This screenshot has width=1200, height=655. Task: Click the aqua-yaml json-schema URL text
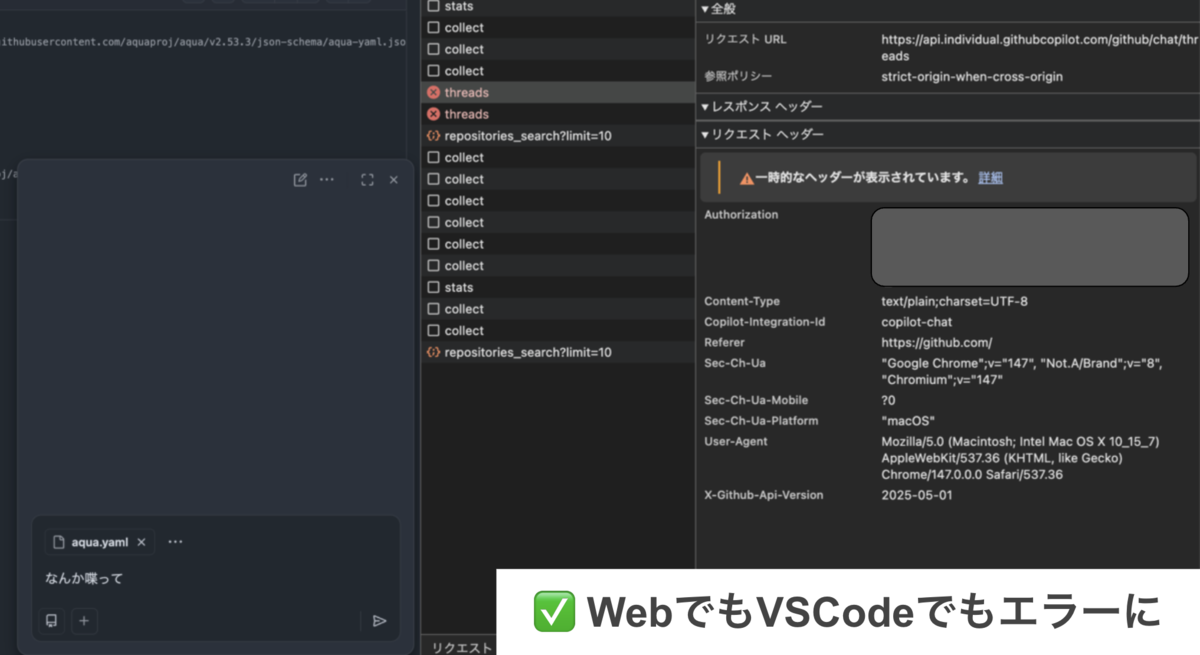[203, 43]
